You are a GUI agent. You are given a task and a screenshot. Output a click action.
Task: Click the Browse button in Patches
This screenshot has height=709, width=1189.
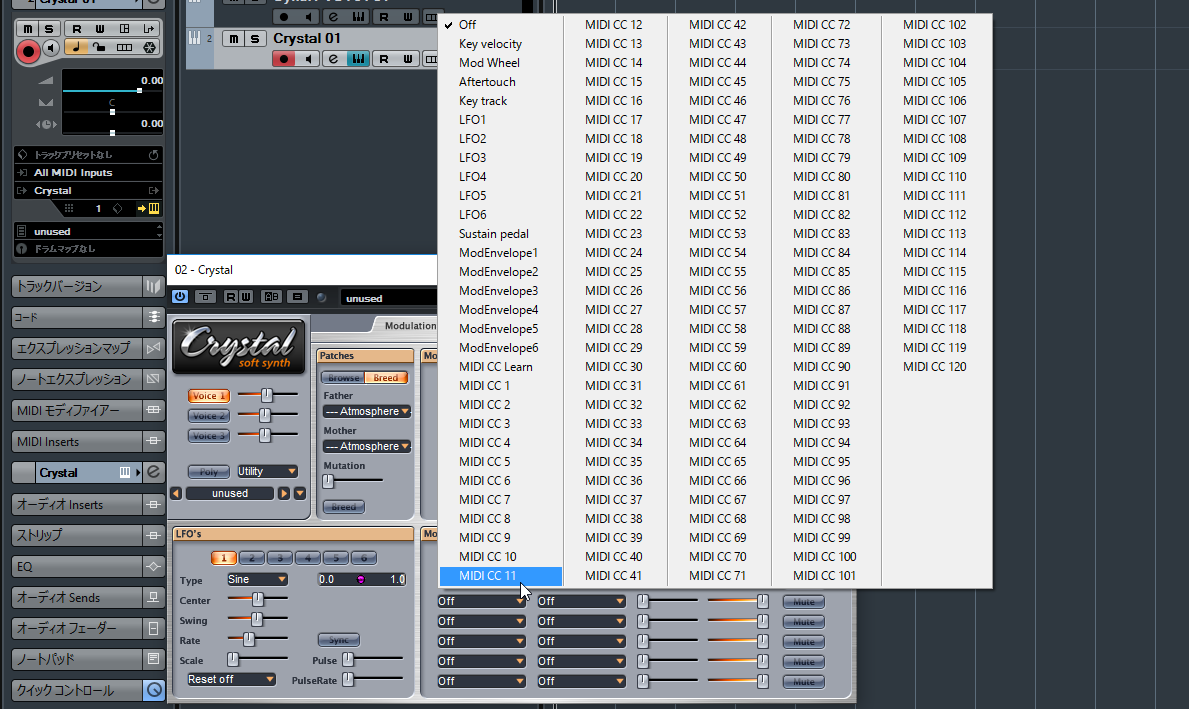(344, 378)
